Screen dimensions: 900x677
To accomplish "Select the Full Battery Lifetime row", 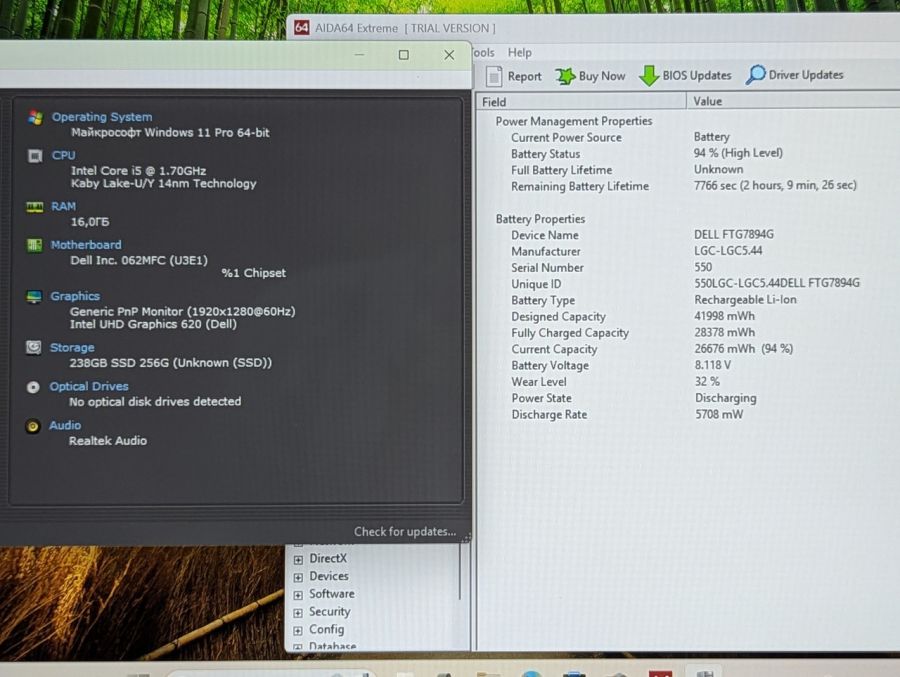I will [689, 170].
